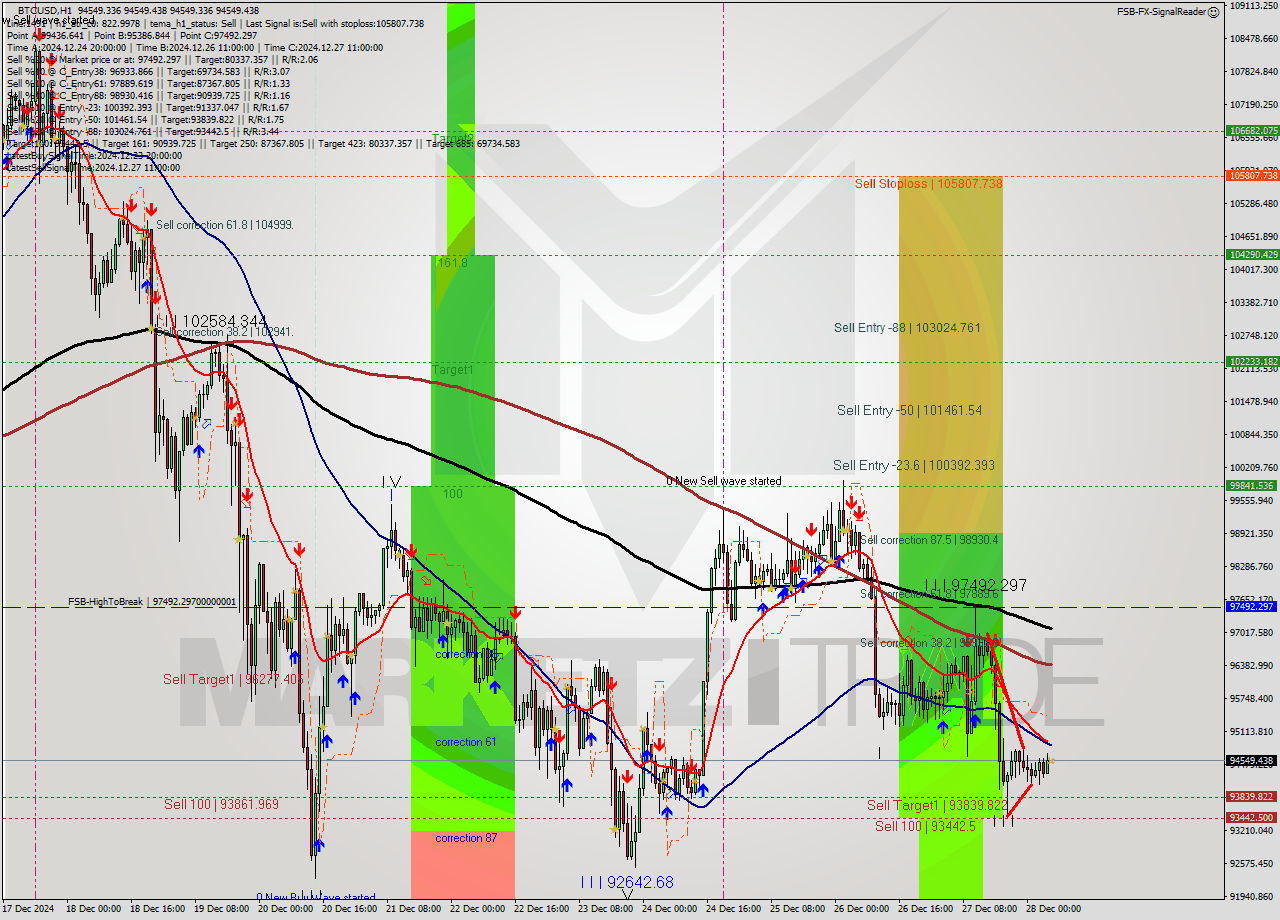
Task: Click the 'Sell correction 38.2 | 102941.' label
Action: click(224, 332)
